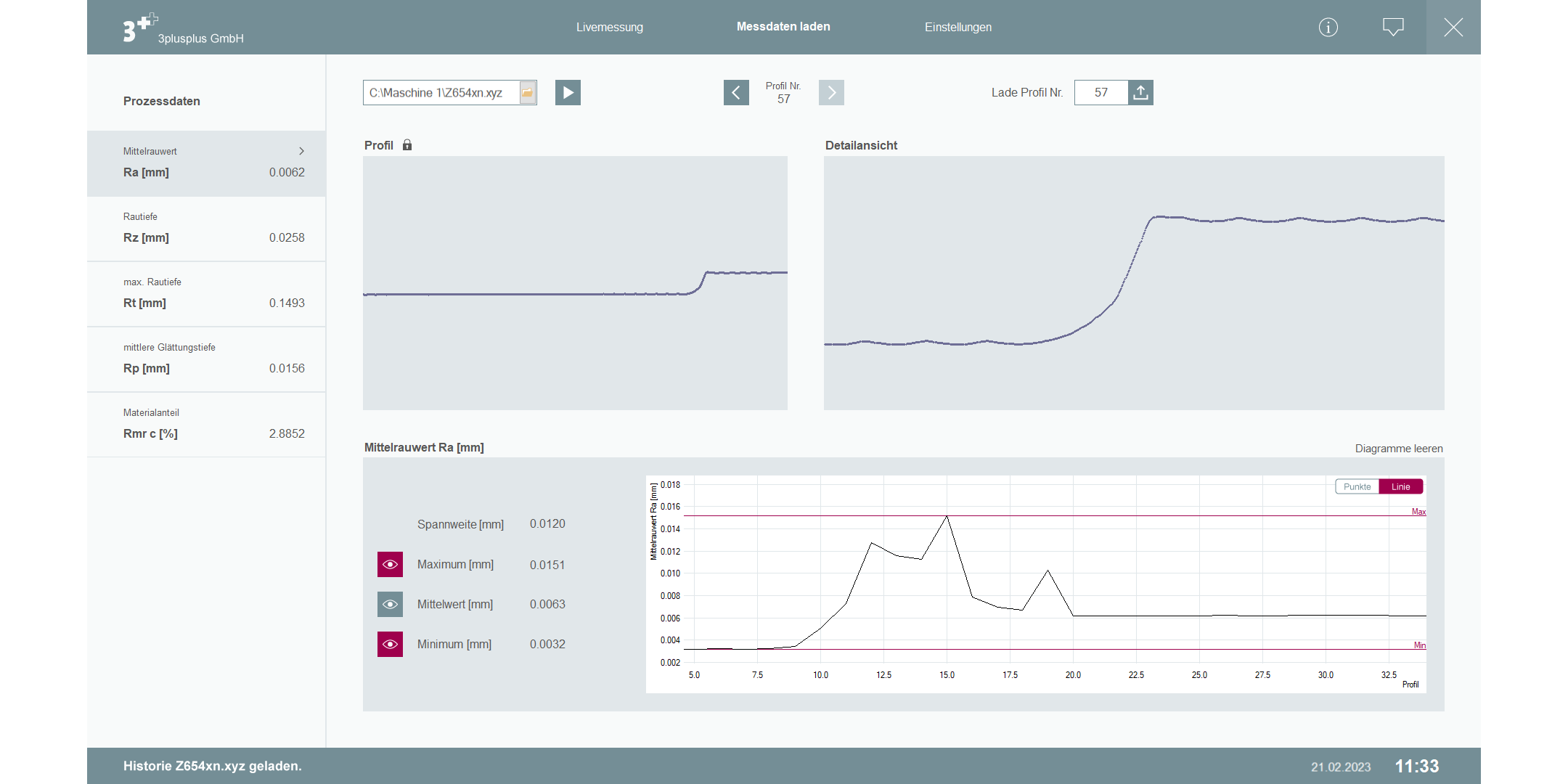The height and width of the screenshot is (784, 1568).
Task: Toggle visibility of Mittelwert line
Action: pos(390,604)
